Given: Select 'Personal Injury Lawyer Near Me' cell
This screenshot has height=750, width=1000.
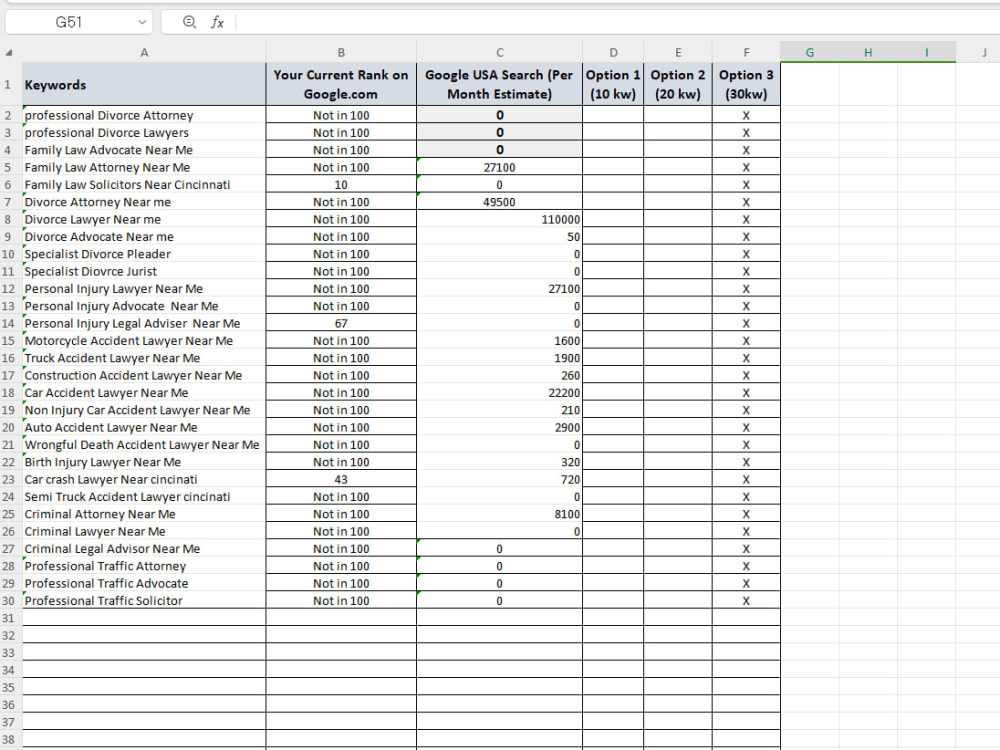Looking at the screenshot, I should [x=144, y=288].
